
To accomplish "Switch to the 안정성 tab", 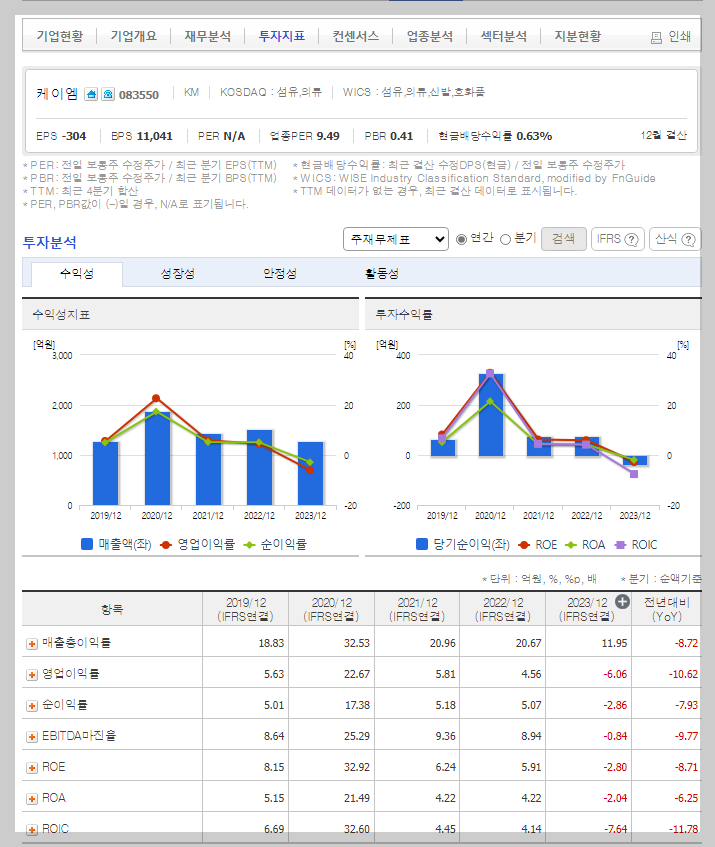I will pyautogui.click(x=280, y=274).
